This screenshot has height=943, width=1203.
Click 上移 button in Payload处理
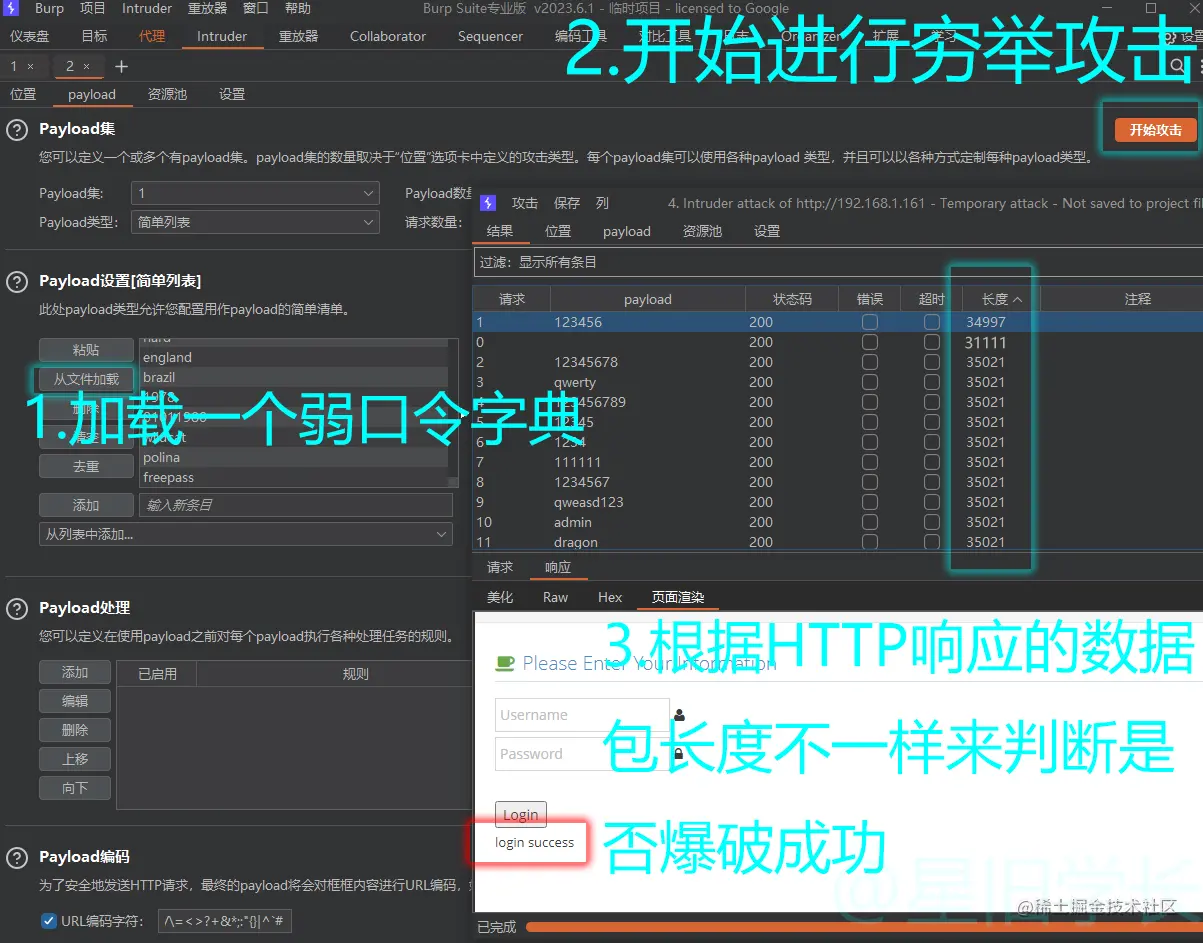(75, 759)
